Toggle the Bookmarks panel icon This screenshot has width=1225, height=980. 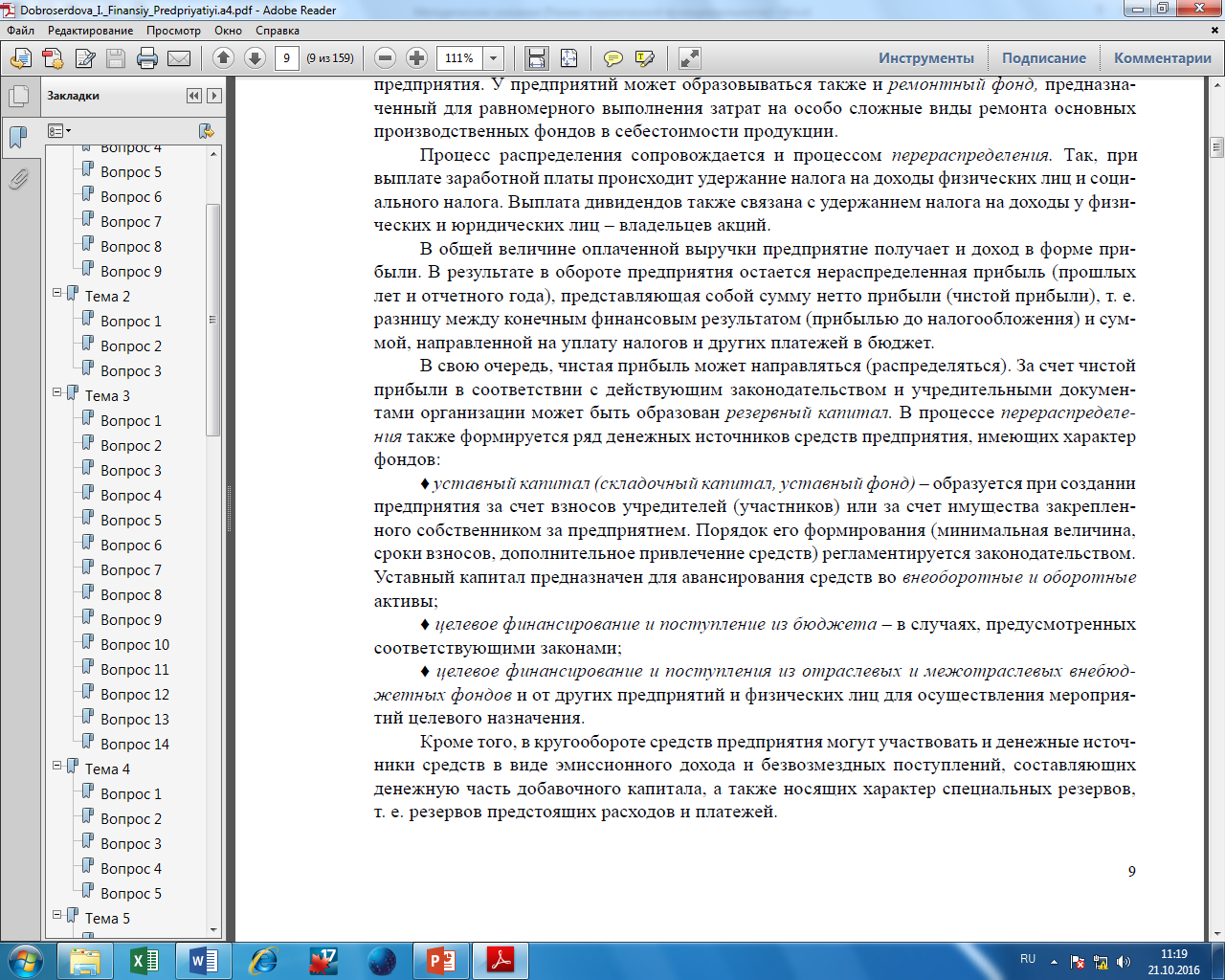pyautogui.click(x=18, y=137)
